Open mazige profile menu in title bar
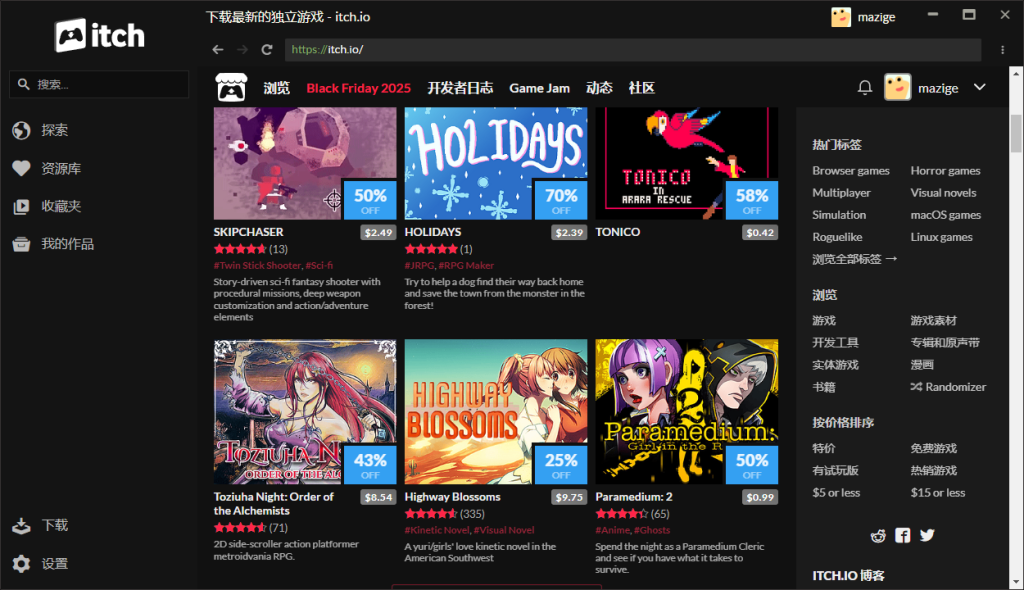The height and width of the screenshot is (590, 1024). [x=864, y=17]
